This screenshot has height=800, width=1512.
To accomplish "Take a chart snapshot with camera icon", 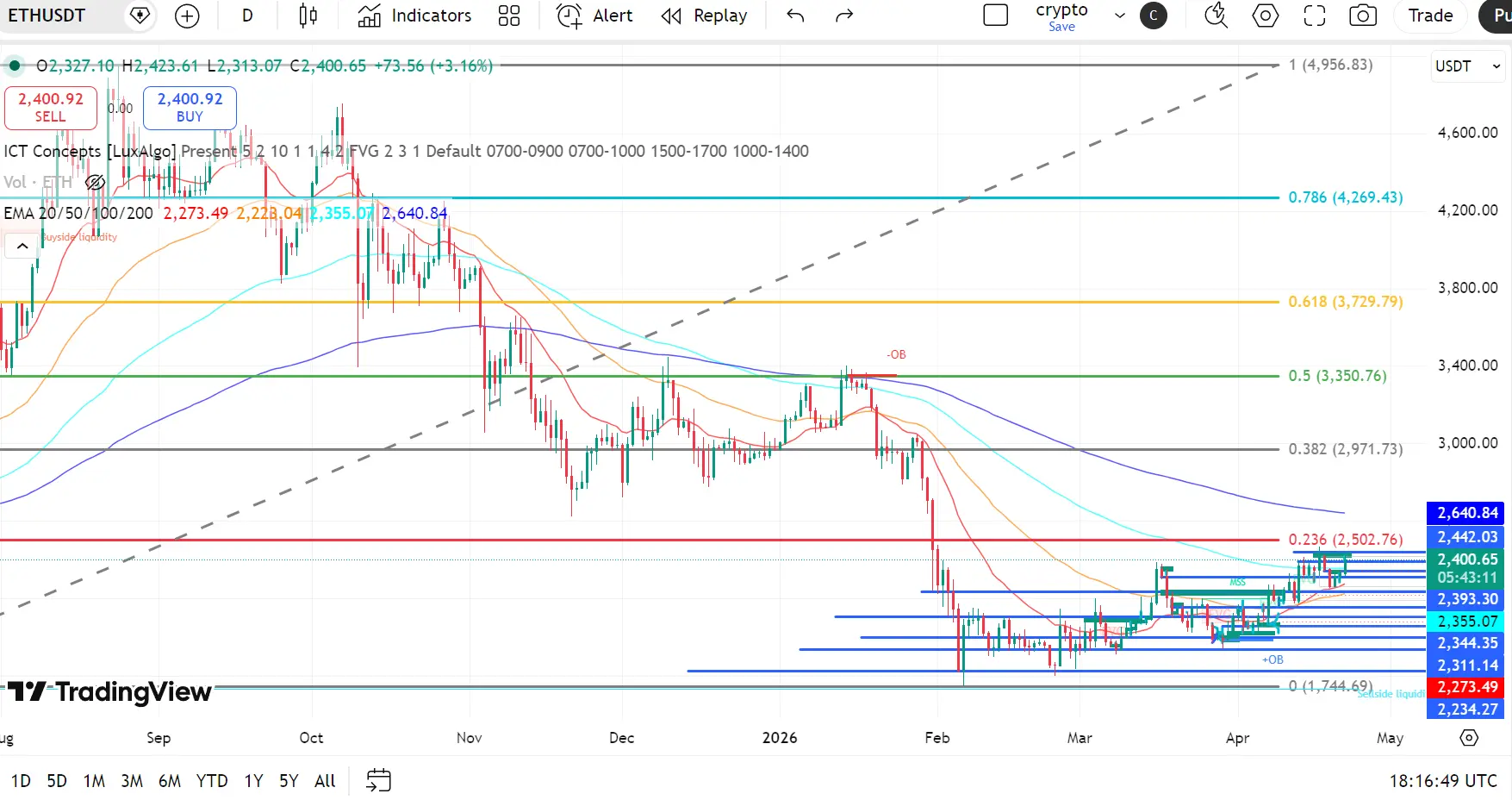I will click(x=1363, y=16).
